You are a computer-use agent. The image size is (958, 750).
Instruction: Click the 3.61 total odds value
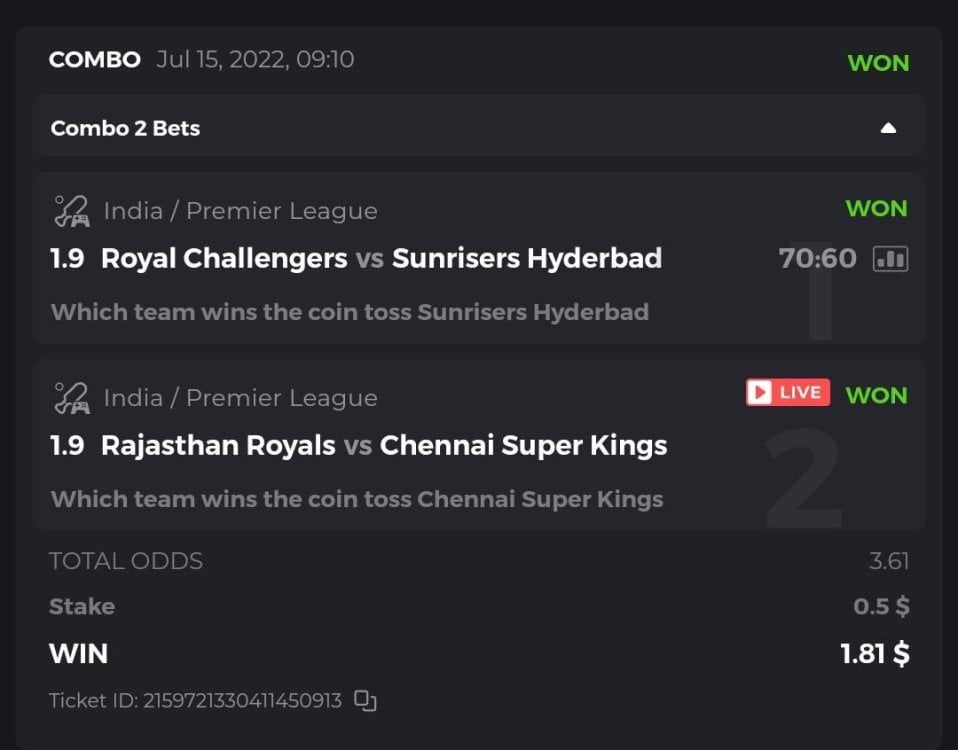coord(889,561)
